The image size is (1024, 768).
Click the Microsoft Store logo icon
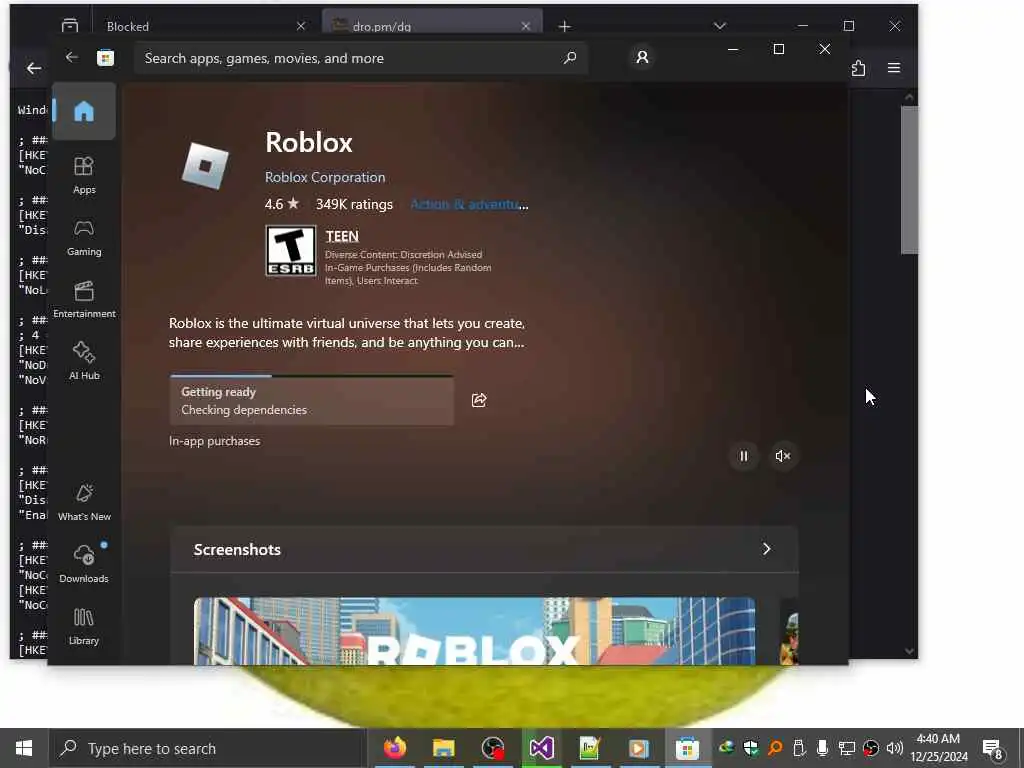(x=105, y=58)
